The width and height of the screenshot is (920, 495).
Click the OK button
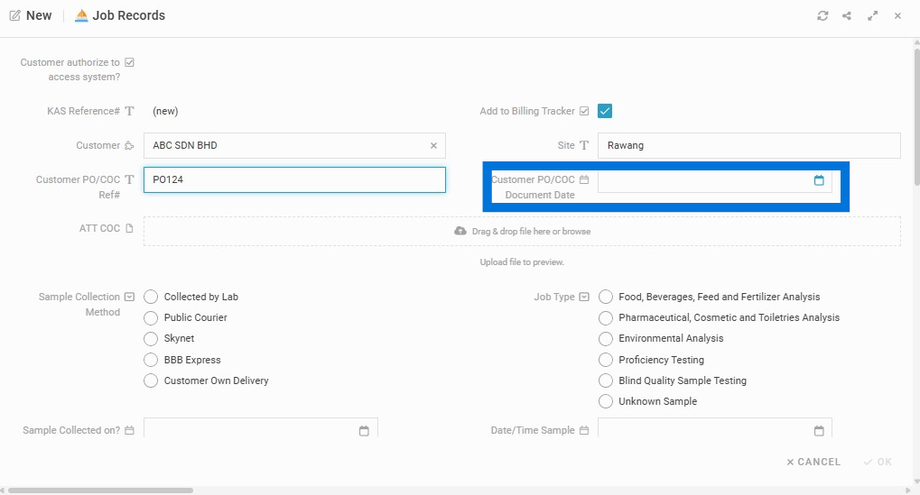878,462
